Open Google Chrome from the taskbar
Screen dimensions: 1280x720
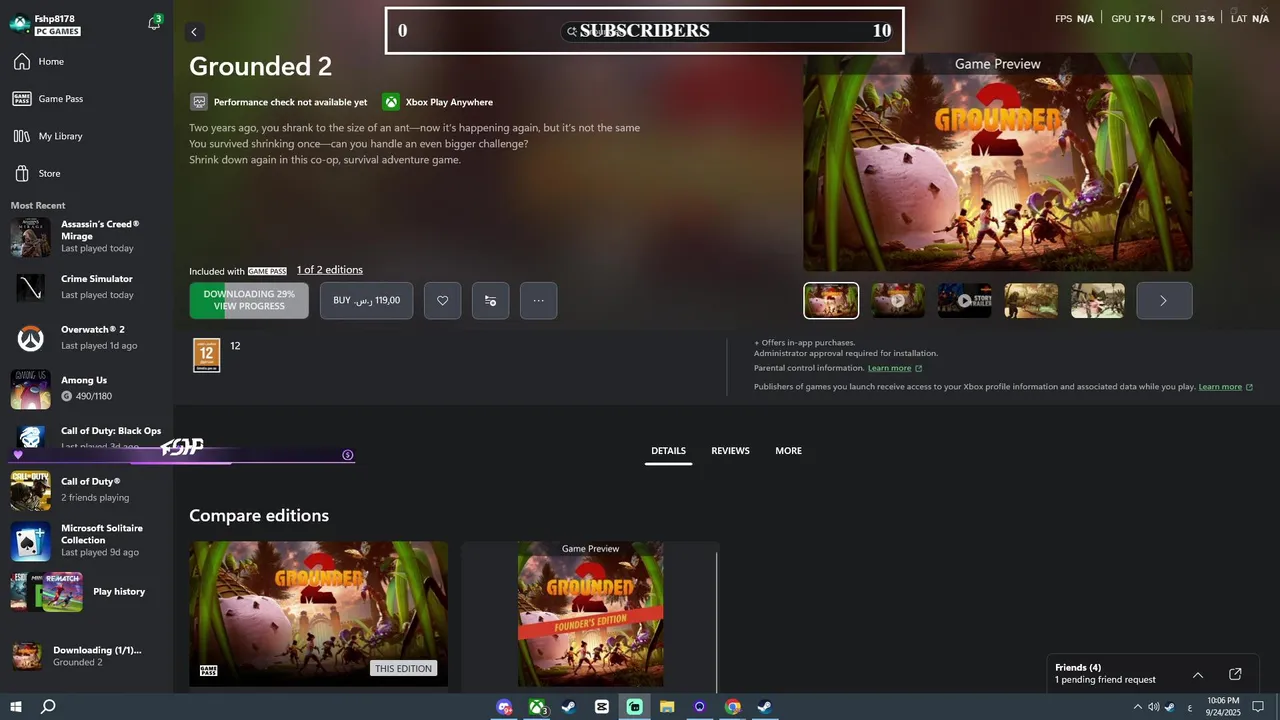pyautogui.click(x=732, y=707)
